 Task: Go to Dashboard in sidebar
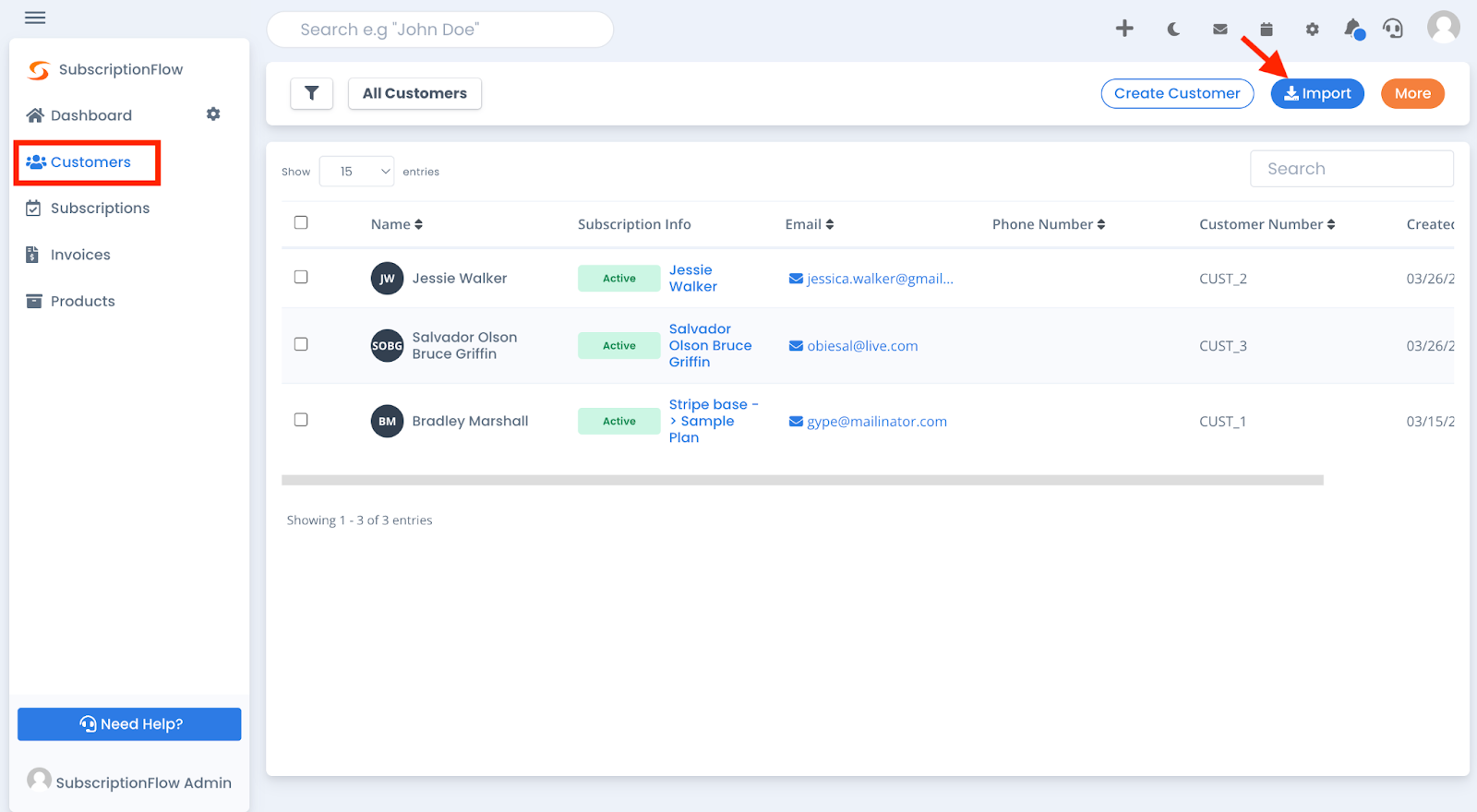click(x=79, y=115)
